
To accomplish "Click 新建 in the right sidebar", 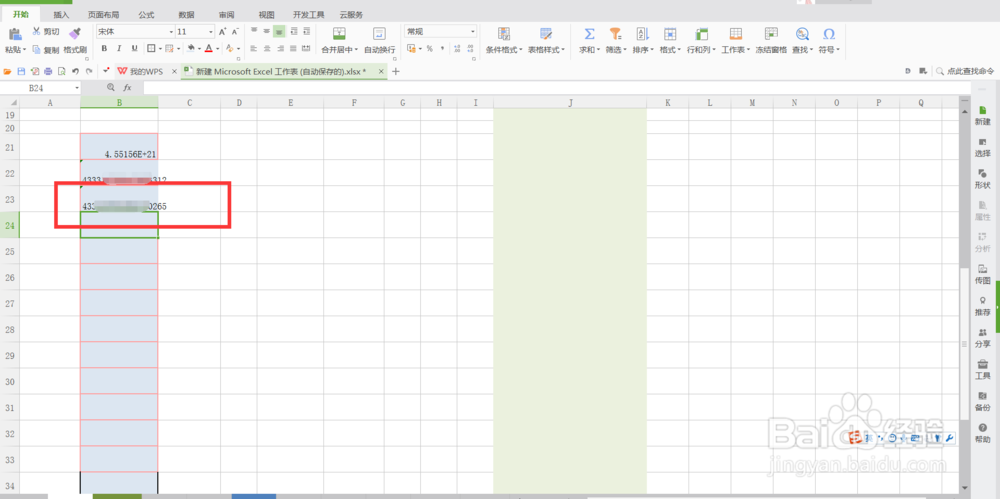I will pyautogui.click(x=983, y=115).
